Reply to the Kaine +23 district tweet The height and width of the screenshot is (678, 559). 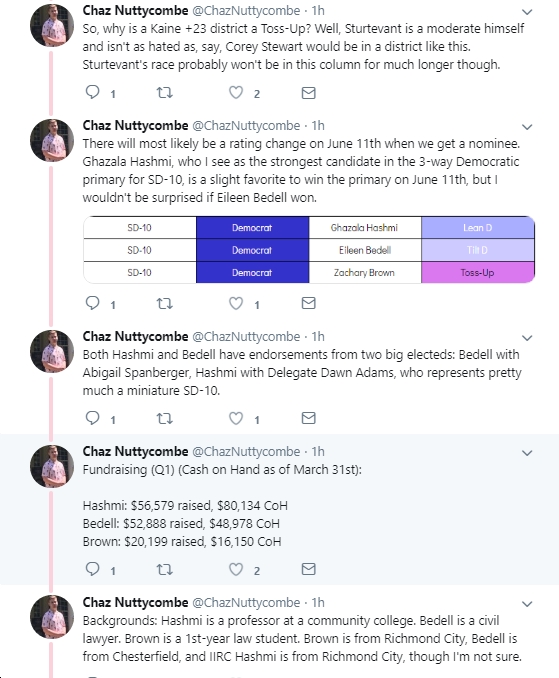pos(93,92)
